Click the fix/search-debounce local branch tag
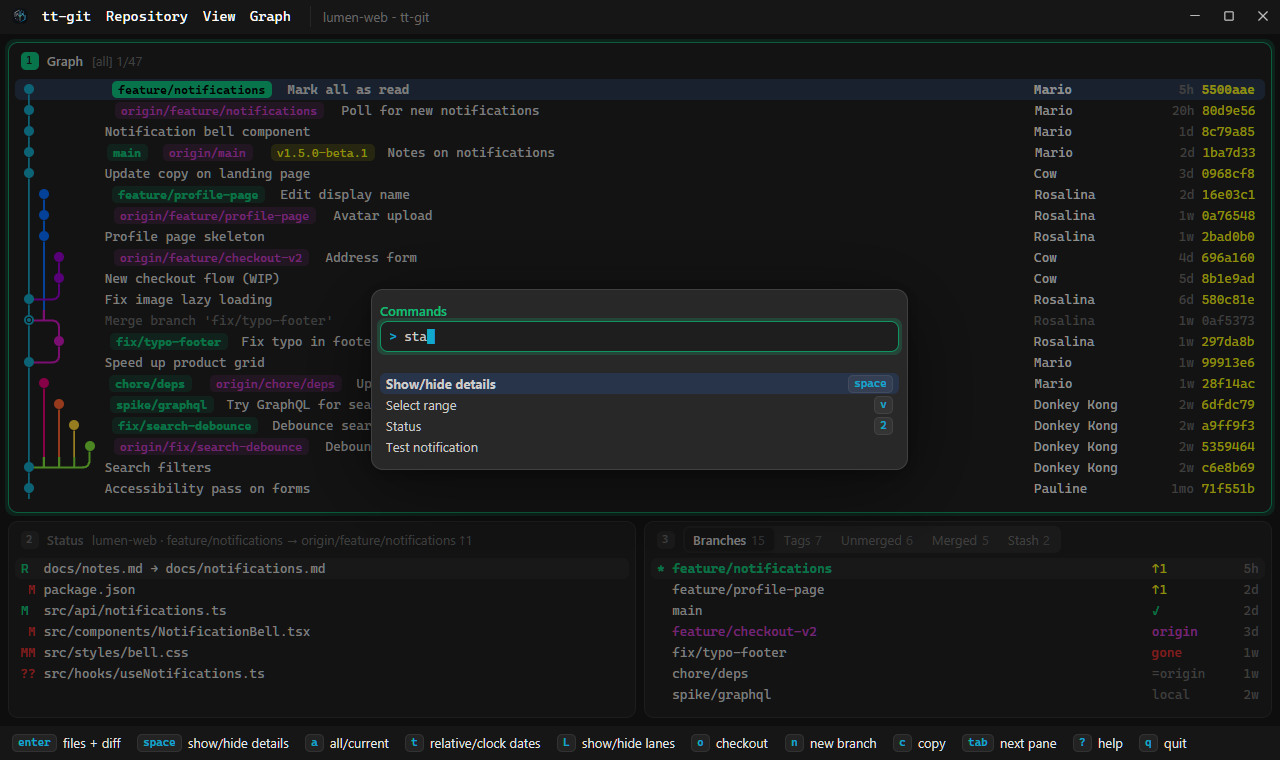This screenshot has height=760, width=1280. pos(185,426)
